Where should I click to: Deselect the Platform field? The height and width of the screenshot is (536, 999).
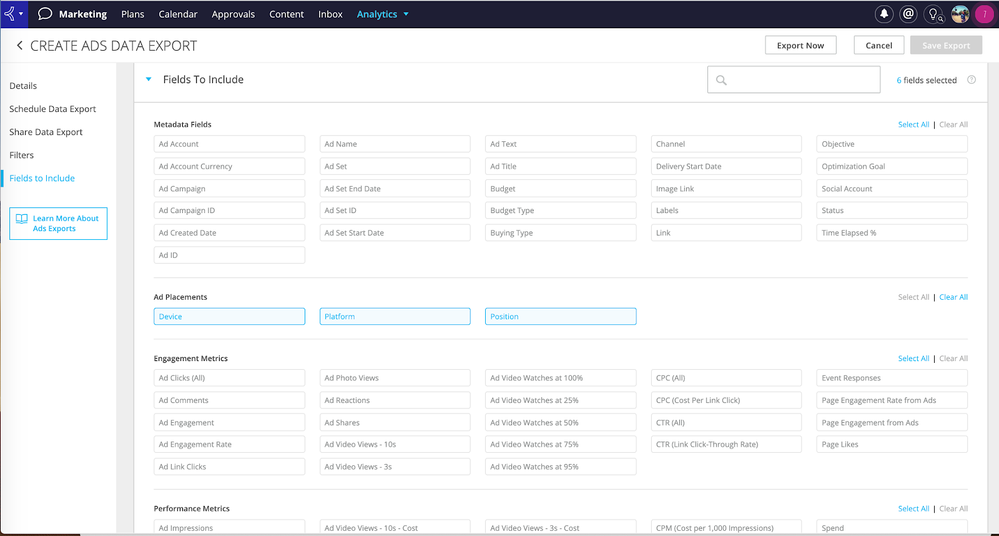click(395, 316)
